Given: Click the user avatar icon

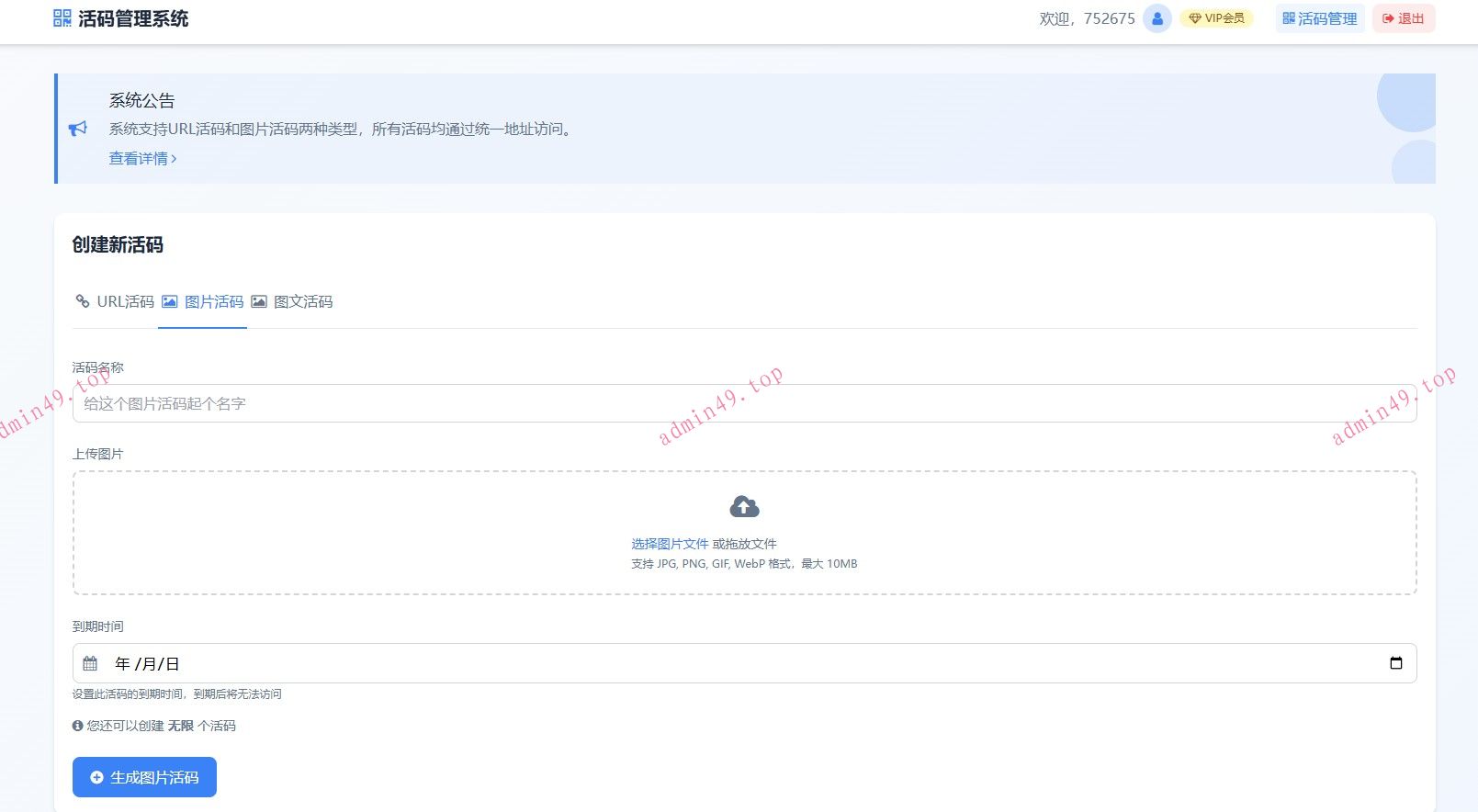Looking at the screenshot, I should pyautogui.click(x=1156, y=18).
